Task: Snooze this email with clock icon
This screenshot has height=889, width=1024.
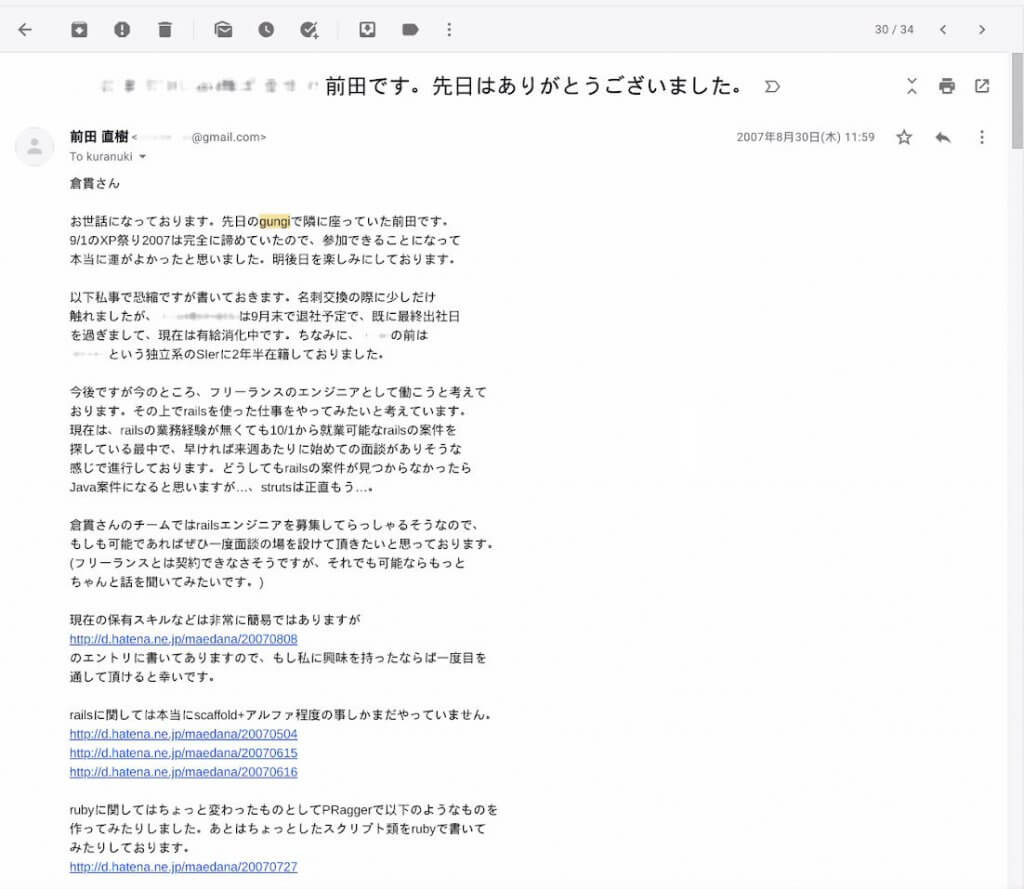Action: [x=266, y=30]
